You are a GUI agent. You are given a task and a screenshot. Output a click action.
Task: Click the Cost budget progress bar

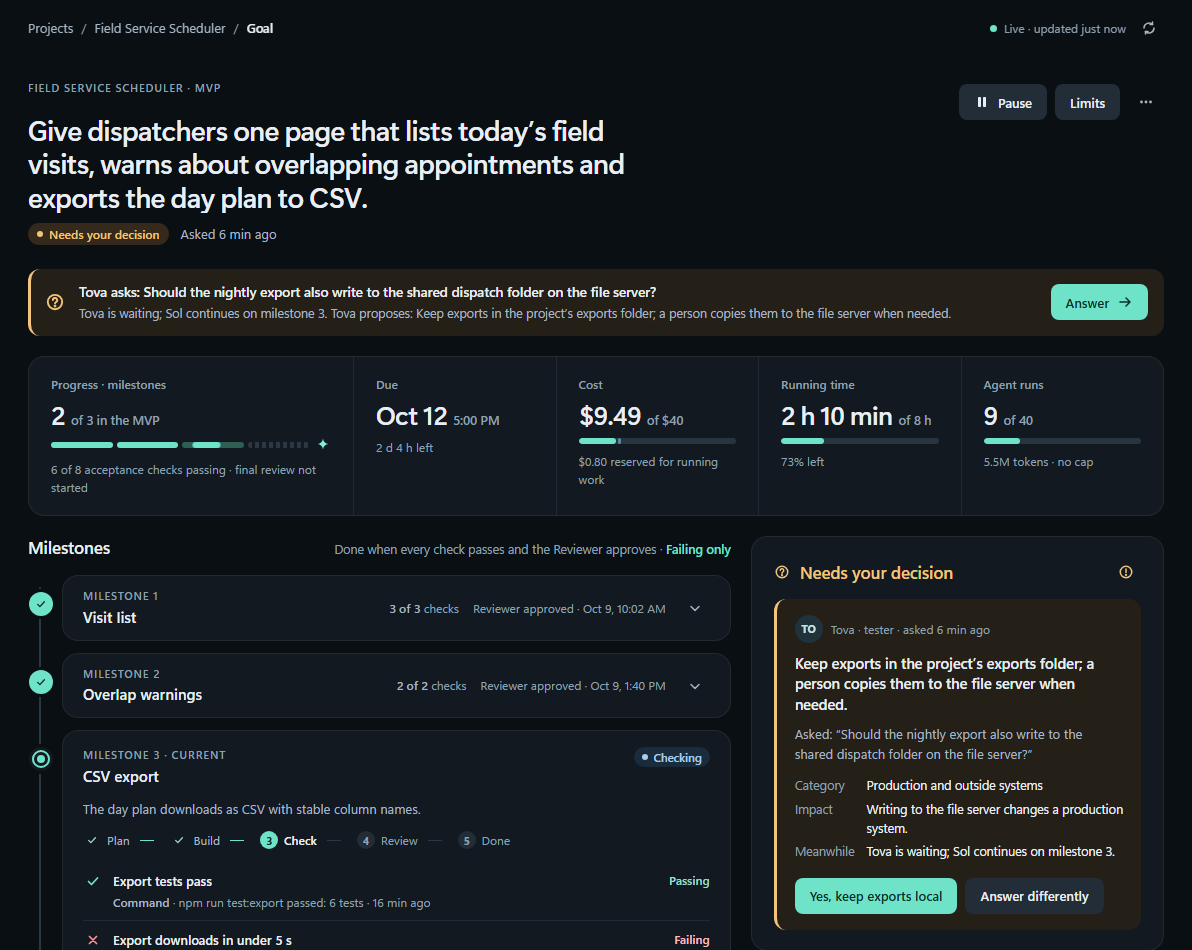tap(657, 441)
